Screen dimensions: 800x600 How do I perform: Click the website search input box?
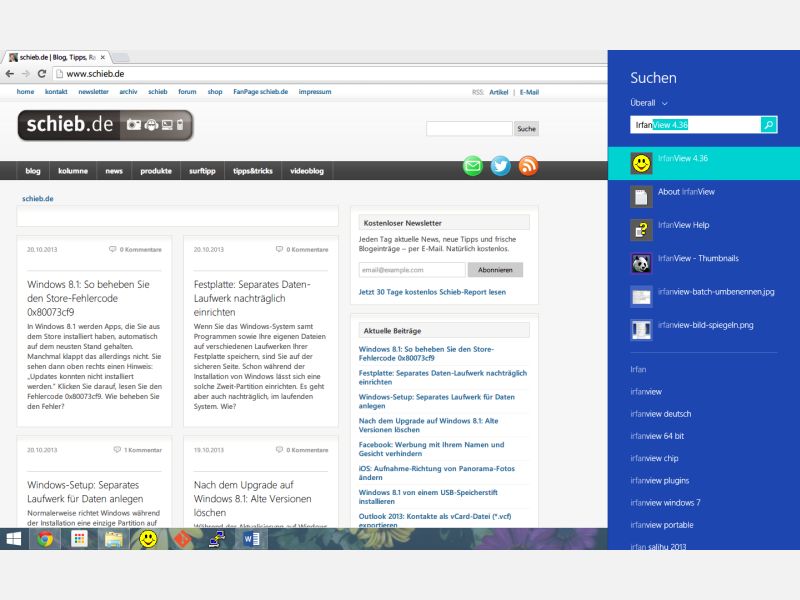(469, 129)
